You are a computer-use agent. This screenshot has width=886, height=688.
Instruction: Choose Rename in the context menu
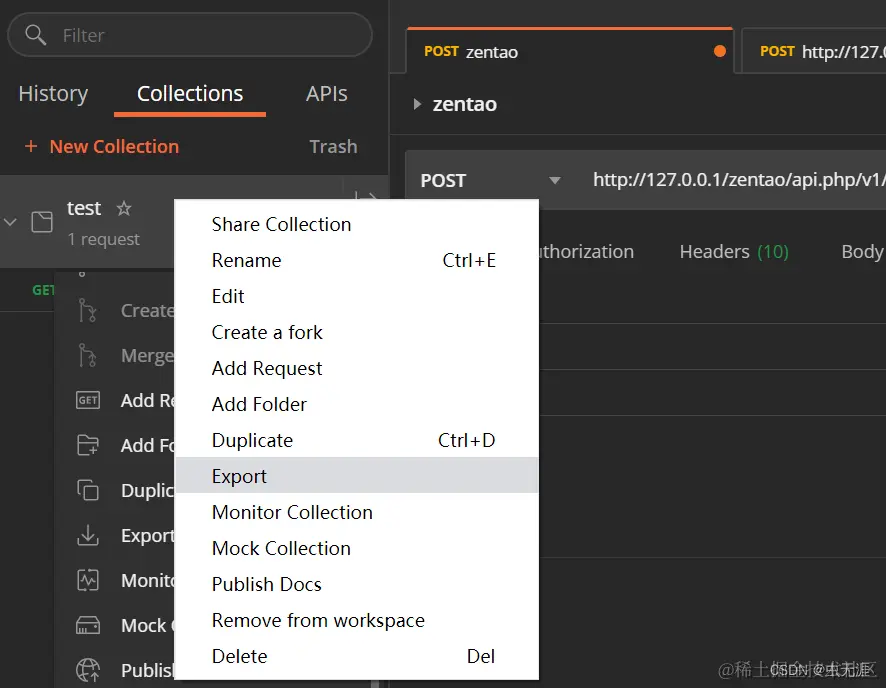[x=357, y=260]
